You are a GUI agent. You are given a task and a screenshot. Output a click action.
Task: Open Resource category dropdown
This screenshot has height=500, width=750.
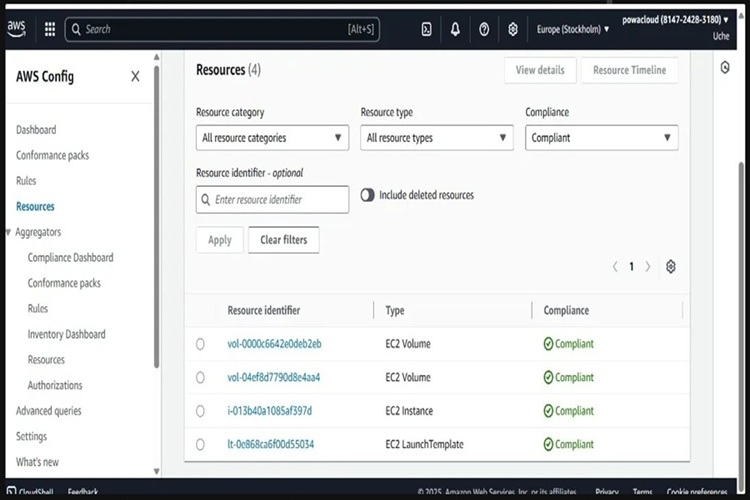click(x=272, y=138)
